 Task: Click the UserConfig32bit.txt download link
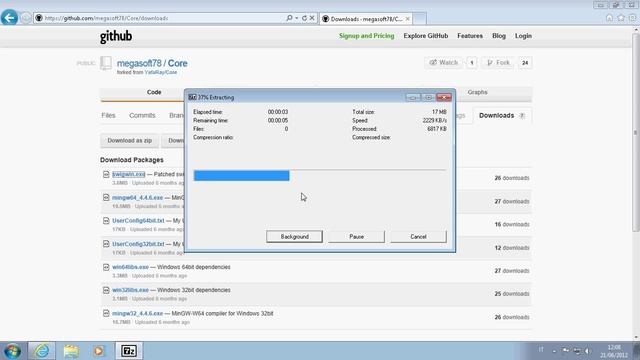[138, 244]
